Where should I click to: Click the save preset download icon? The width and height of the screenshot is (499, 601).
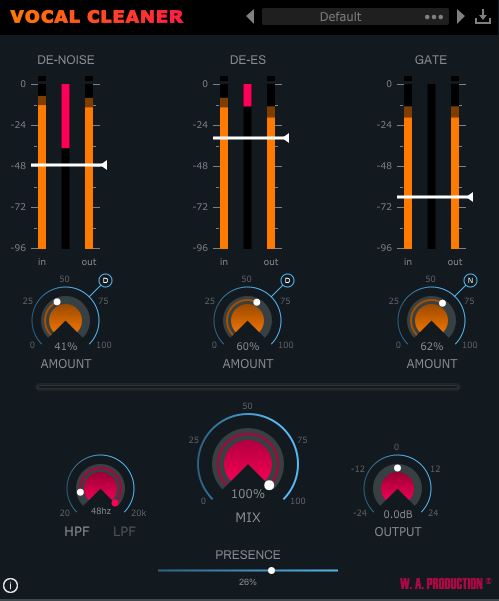pos(483,17)
